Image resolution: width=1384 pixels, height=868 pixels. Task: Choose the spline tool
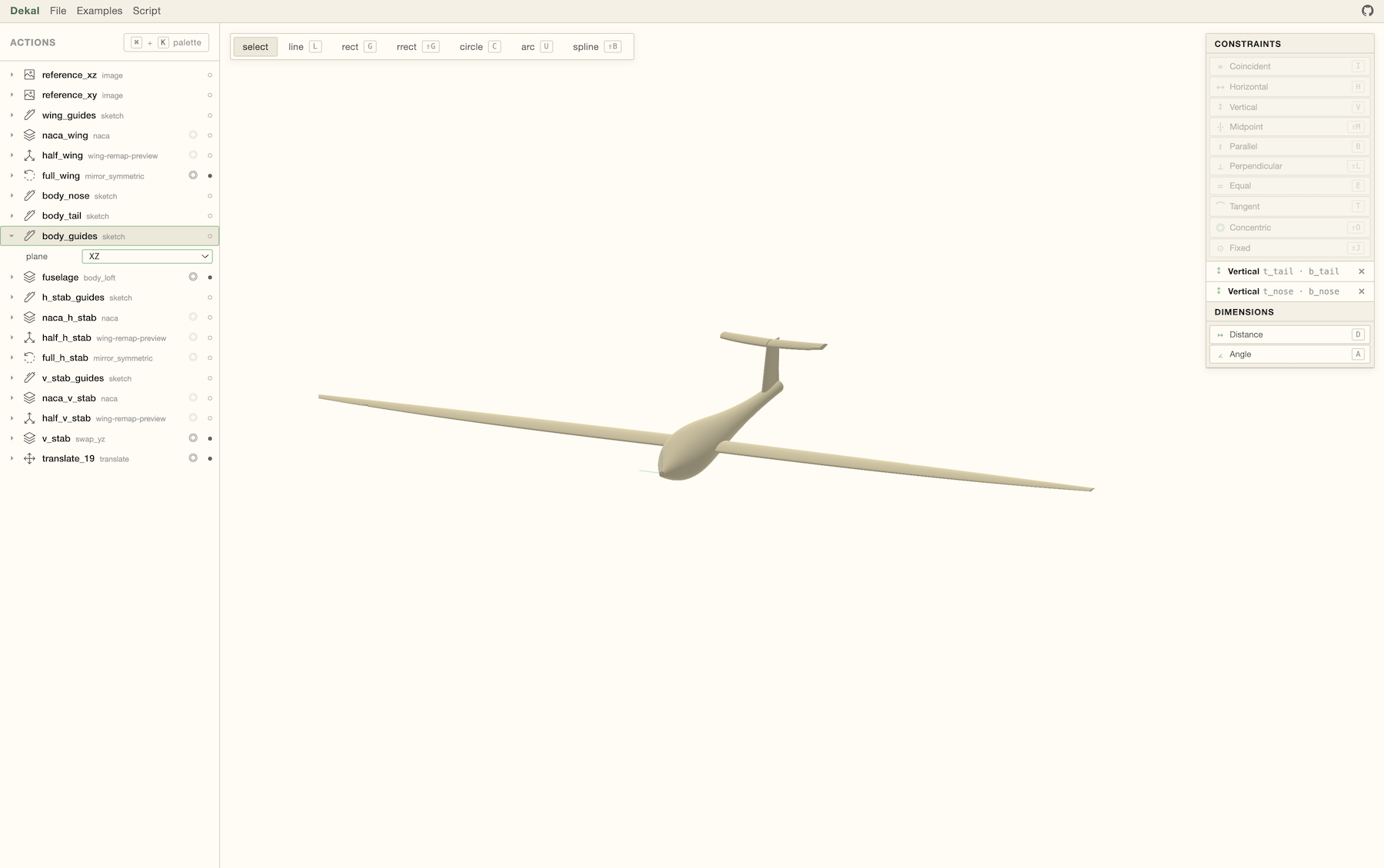click(597, 47)
